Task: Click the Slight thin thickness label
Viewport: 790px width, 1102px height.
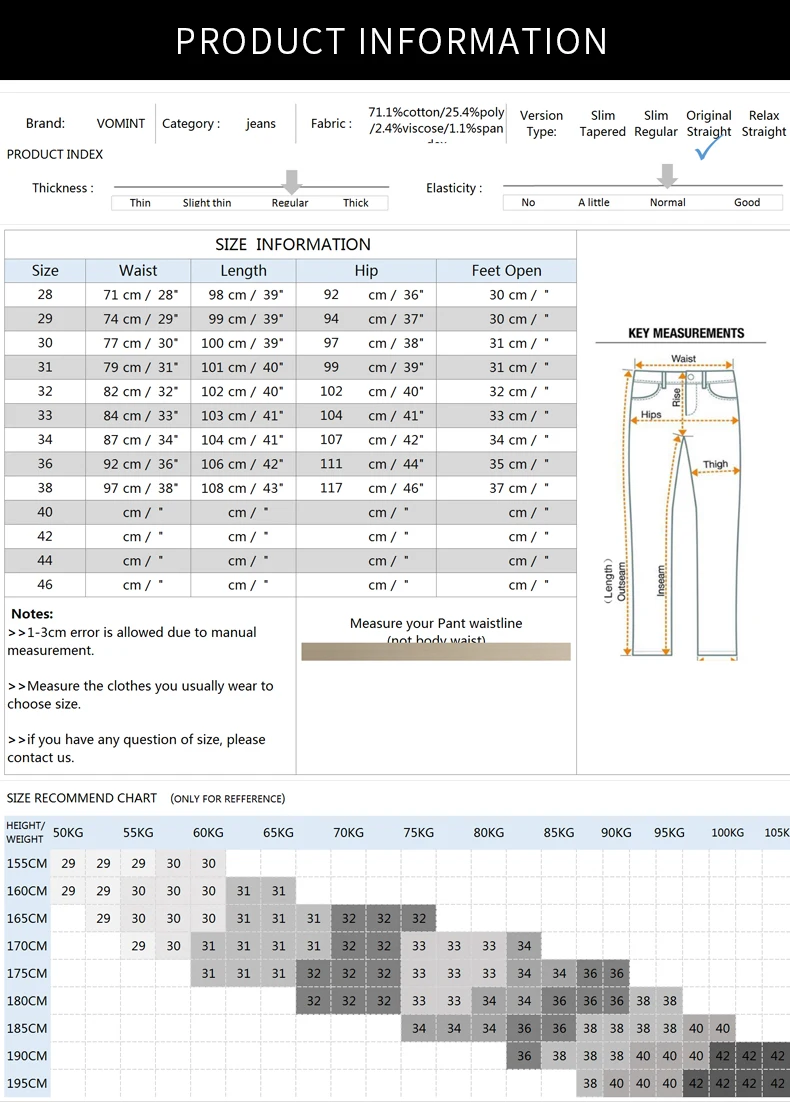Action: pyautogui.click(x=207, y=202)
